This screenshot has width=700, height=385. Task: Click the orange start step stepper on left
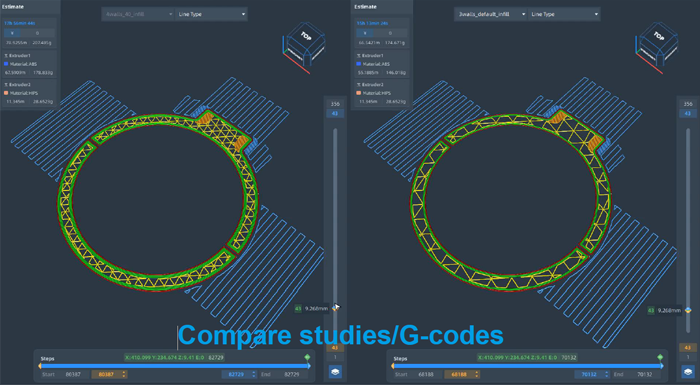pyautogui.click(x=109, y=374)
